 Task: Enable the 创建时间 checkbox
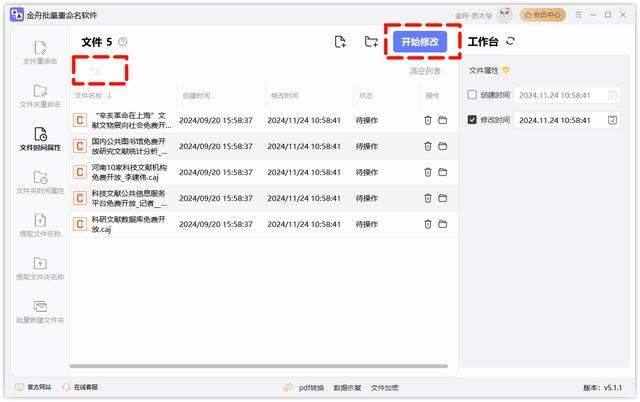coord(473,95)
